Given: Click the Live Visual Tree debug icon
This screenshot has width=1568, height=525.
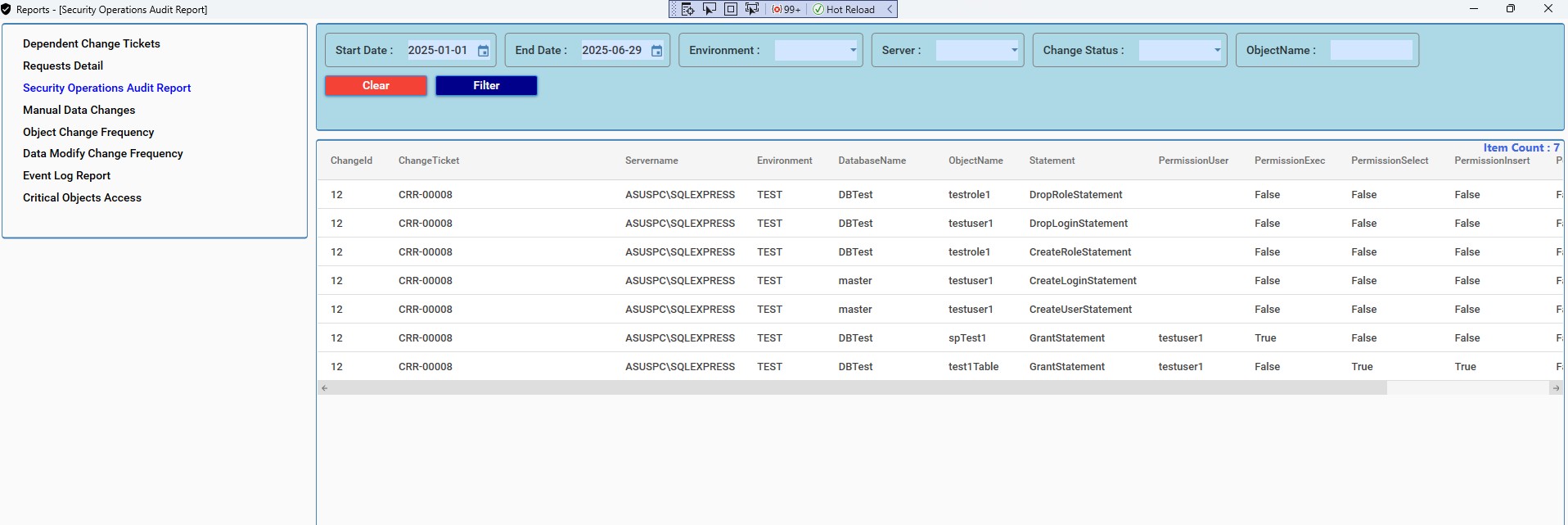Looking at the screenshot, I should 688,9.
